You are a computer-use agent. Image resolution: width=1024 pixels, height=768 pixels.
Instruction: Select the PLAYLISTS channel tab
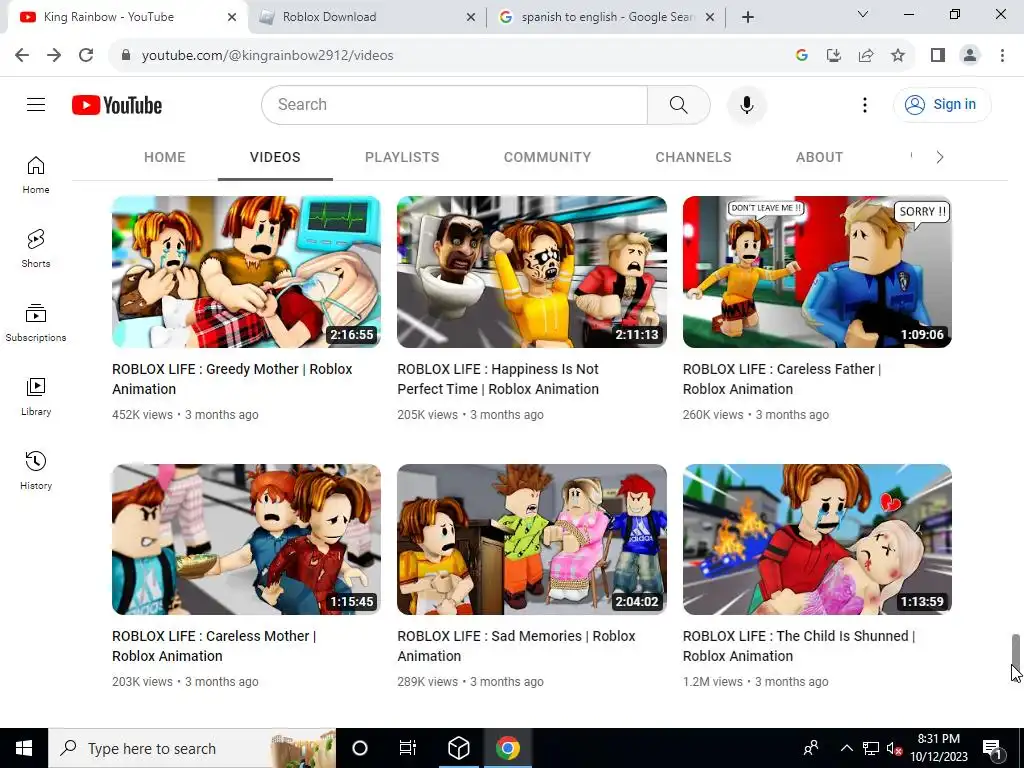(402, 157)
